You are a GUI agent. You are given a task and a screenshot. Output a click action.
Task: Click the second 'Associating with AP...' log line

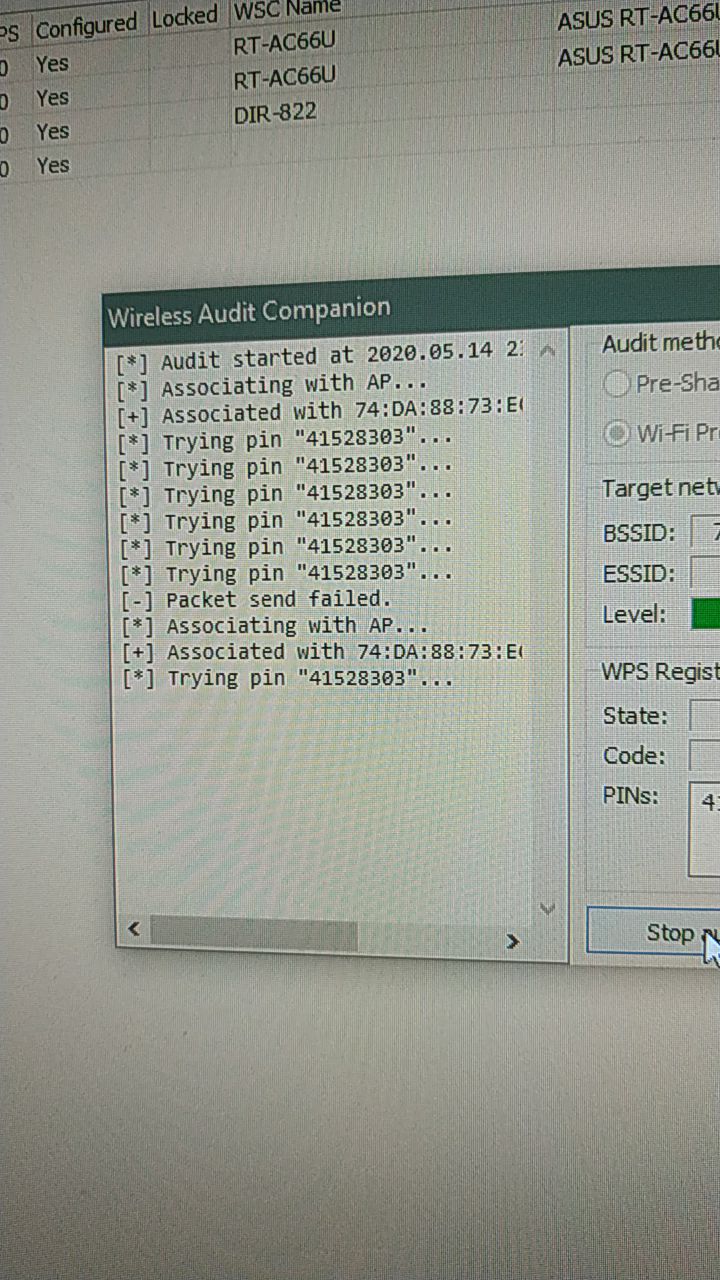(x=275, y=626)
